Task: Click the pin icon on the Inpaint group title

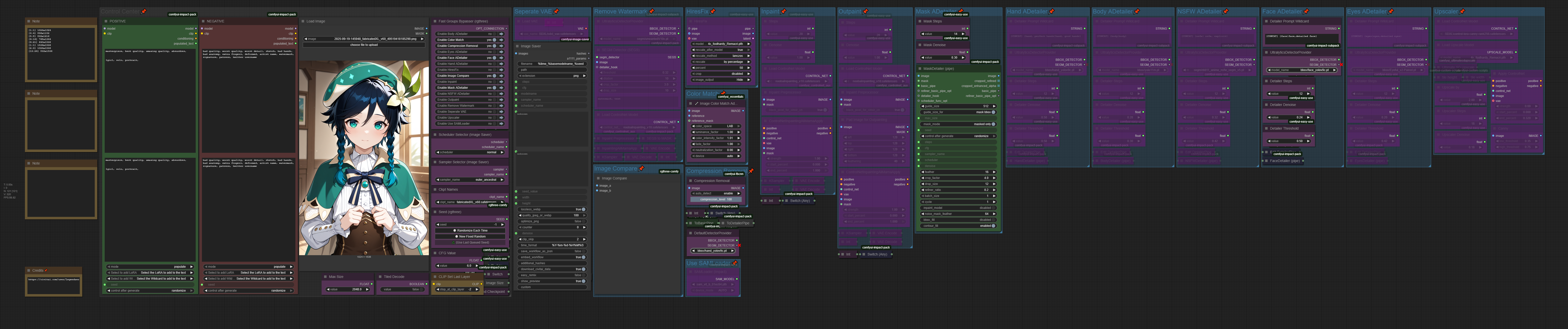Action: point(784,11)
